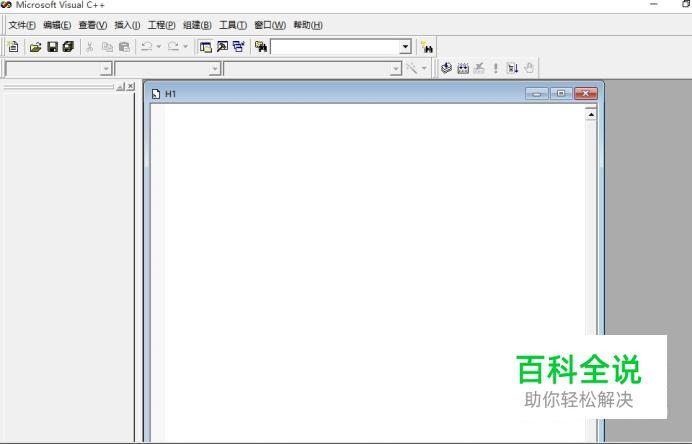Expand the Find combo box dropdown
The width and height of the screenshot is (692, 444).
click(x=405, y=47)
